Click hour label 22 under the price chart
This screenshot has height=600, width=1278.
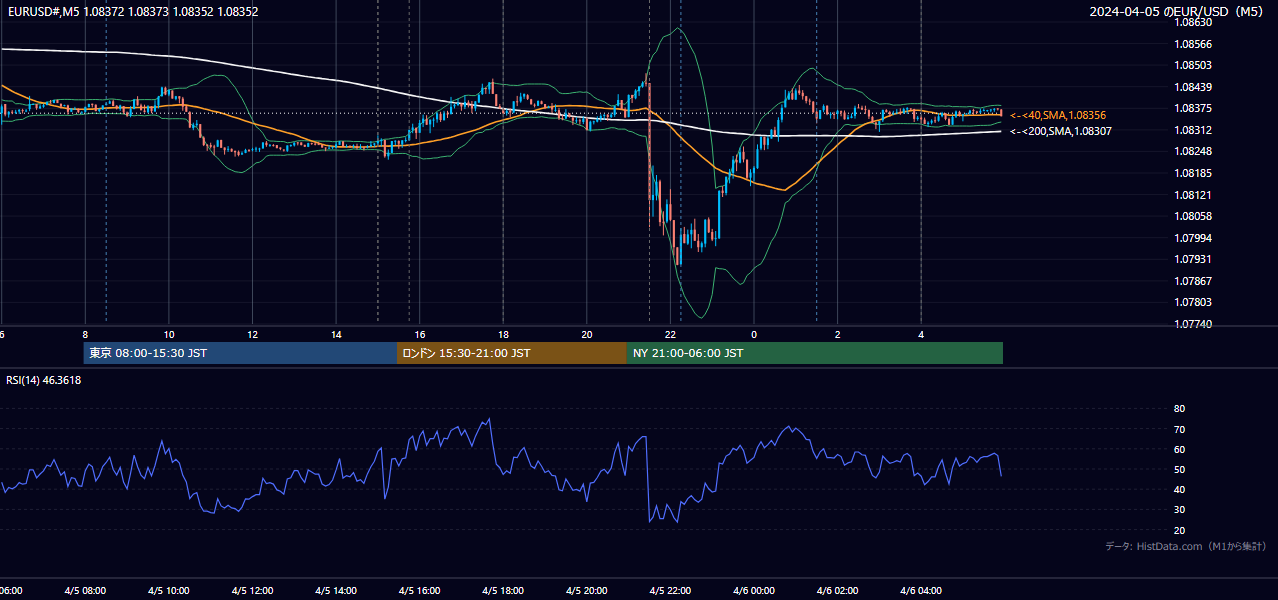(x=671, y=335)
